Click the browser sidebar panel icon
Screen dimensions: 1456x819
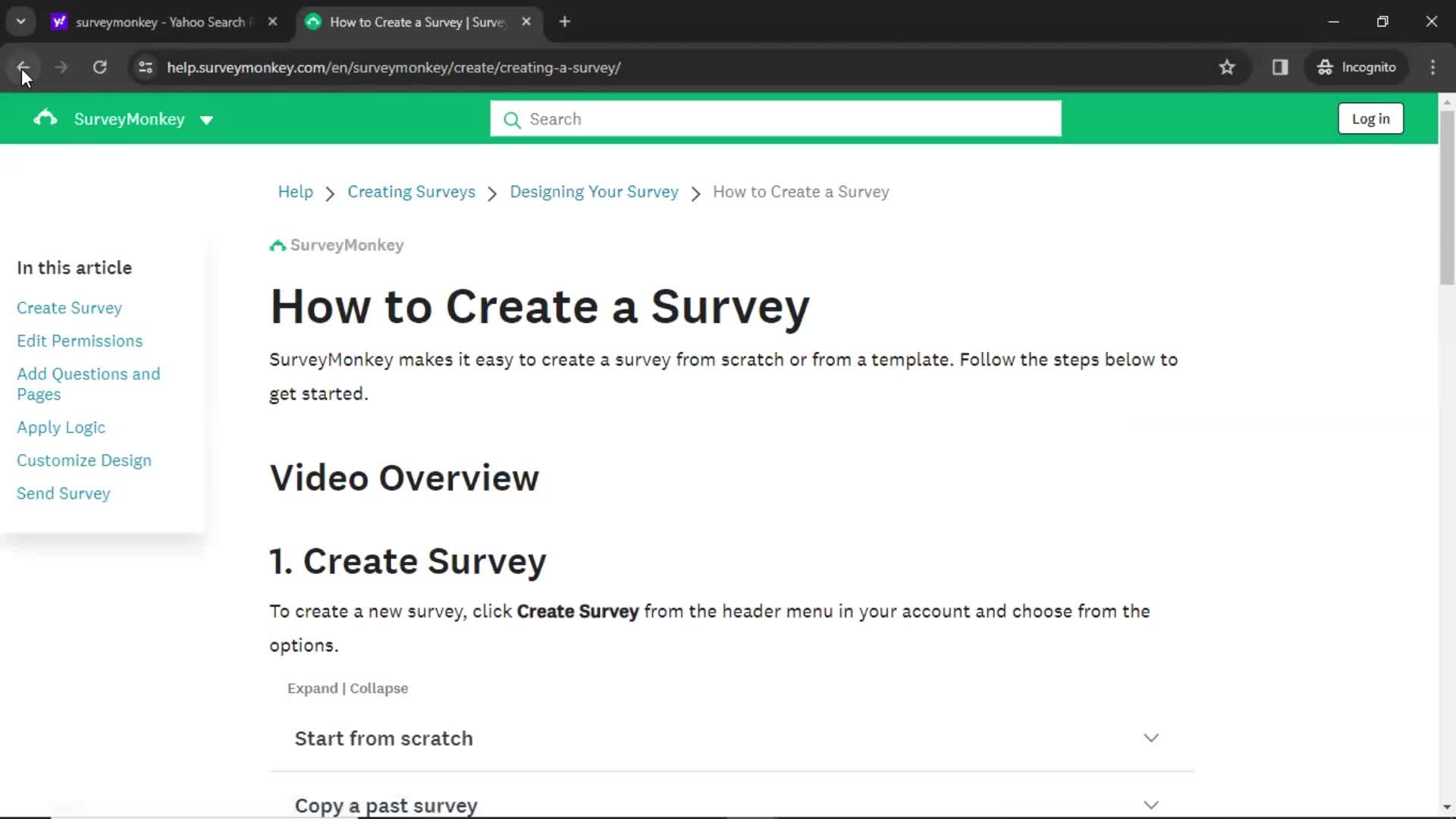[x=1280, y=67]
